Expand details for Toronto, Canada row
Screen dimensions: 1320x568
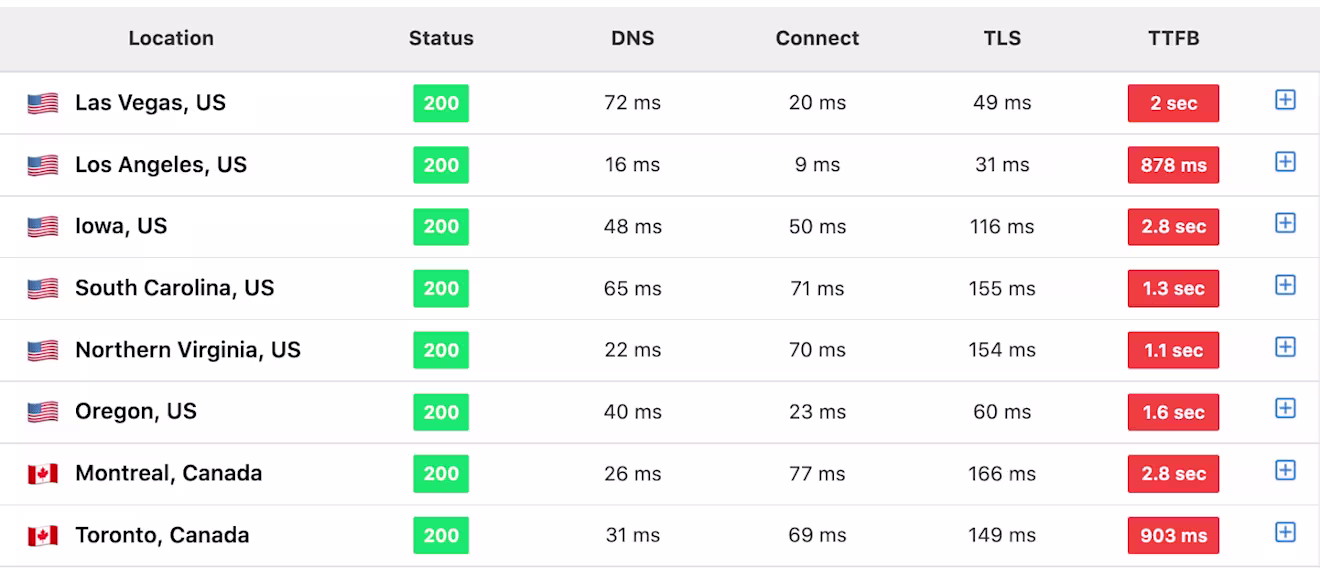(x=1285, y=533)
